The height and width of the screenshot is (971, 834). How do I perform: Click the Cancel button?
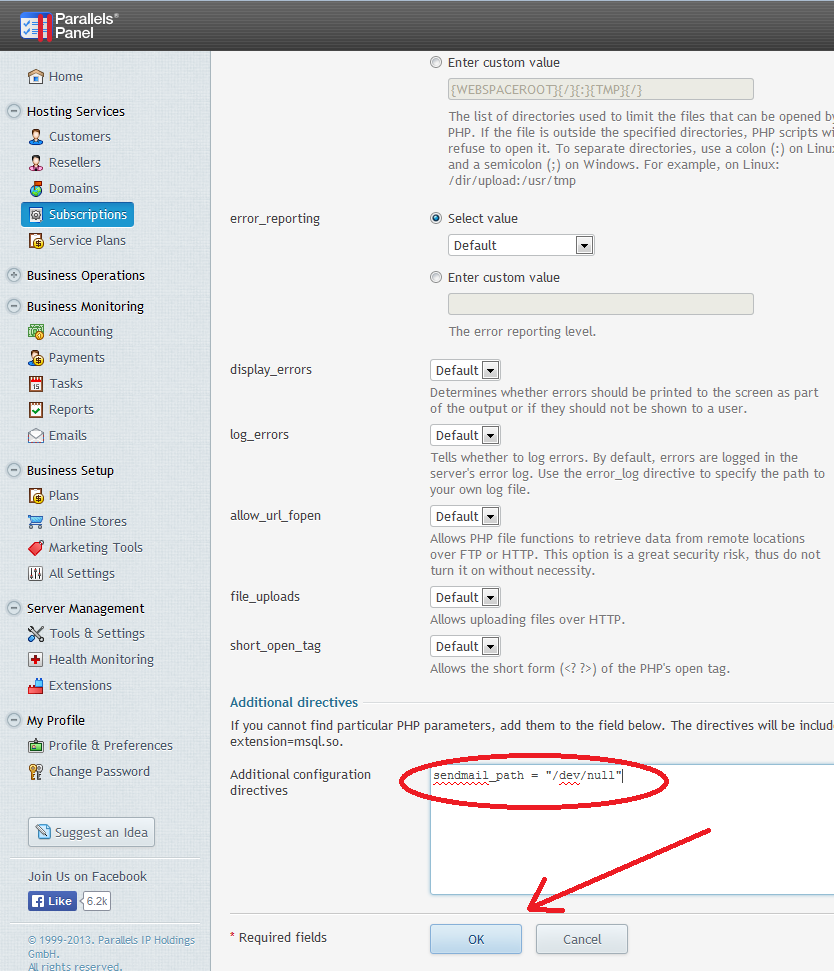[x=581, y=939]
